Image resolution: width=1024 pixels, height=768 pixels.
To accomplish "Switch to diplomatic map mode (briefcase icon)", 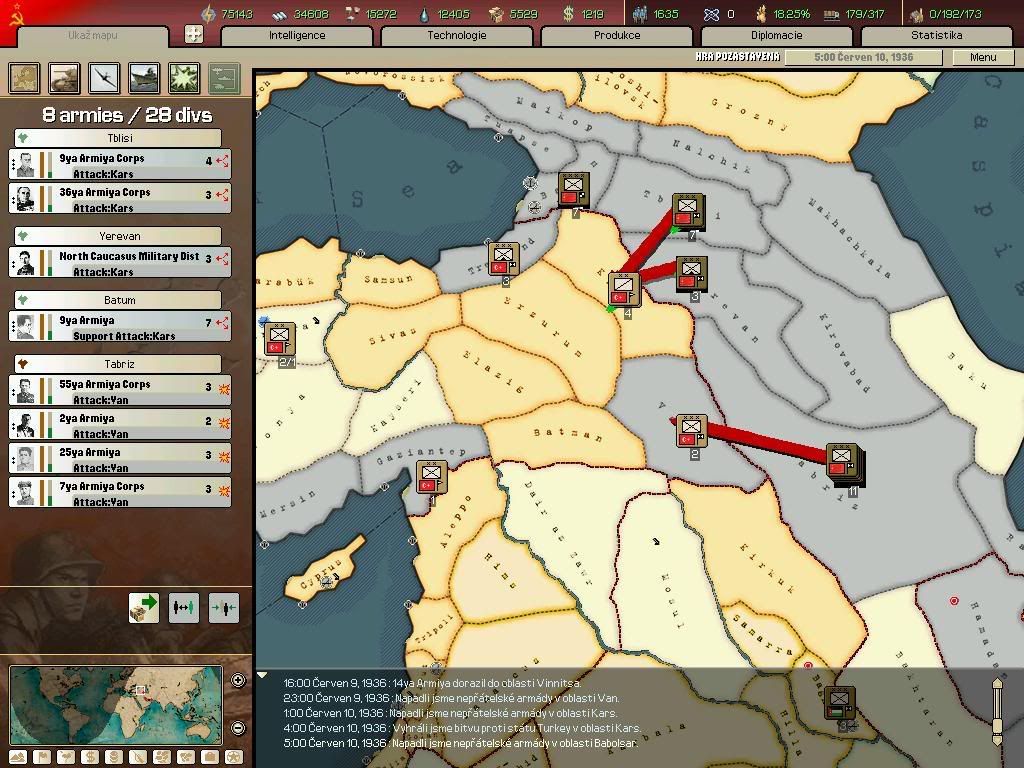I will [x=209, y=758].
